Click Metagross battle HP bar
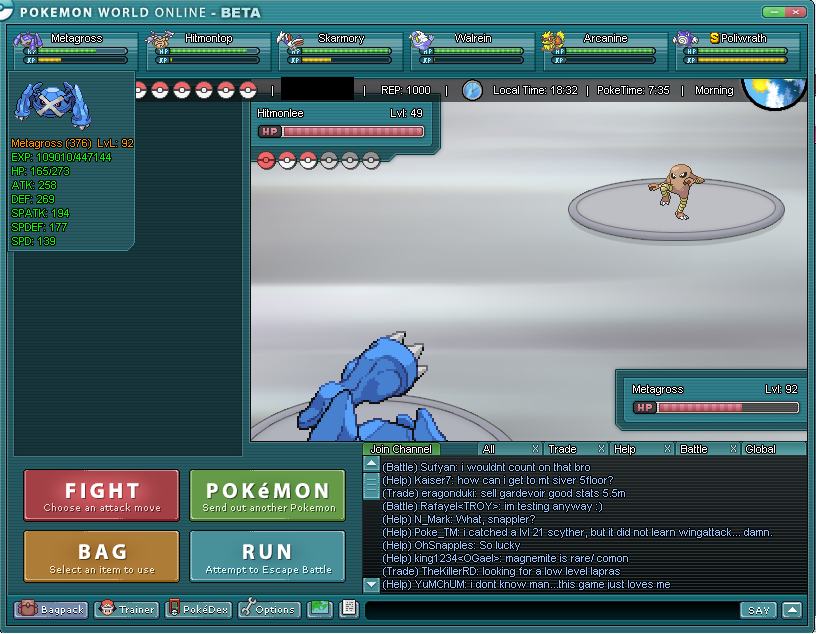 716,408
